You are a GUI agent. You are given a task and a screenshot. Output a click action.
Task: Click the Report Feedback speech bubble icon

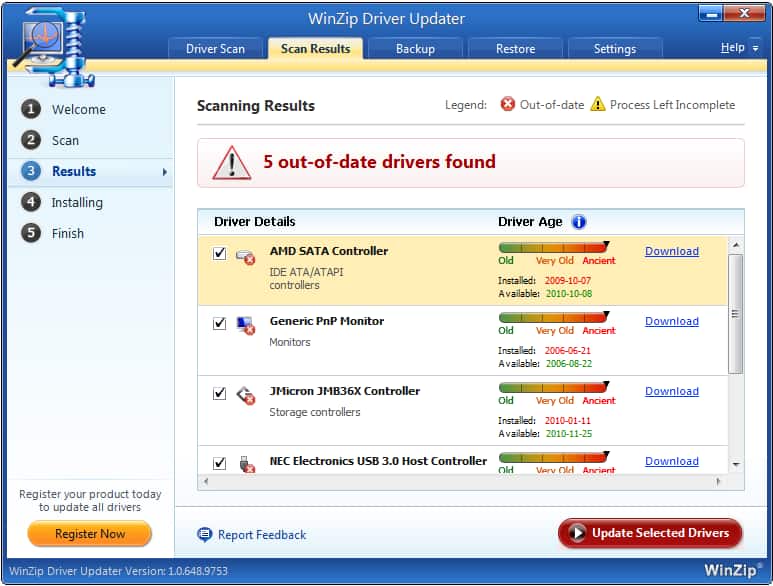204,534
